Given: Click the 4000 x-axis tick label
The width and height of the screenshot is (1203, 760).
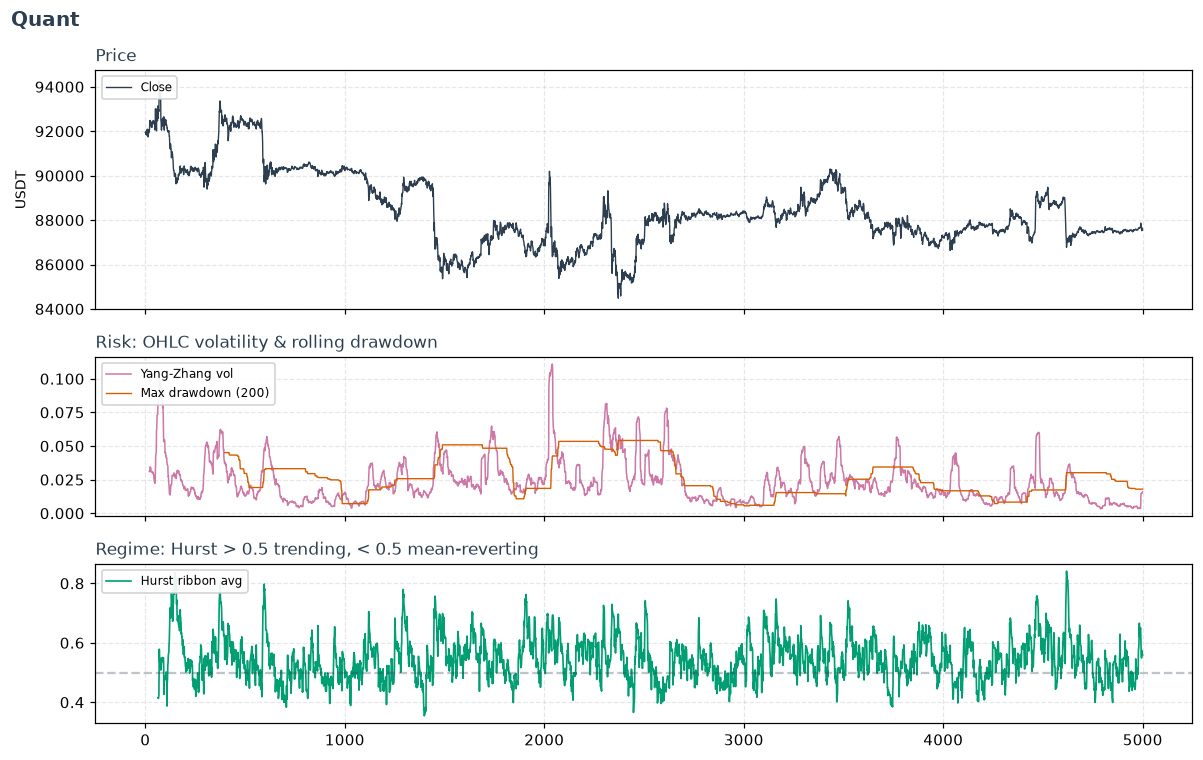Looking at the screenshot, I should [943, 741].
